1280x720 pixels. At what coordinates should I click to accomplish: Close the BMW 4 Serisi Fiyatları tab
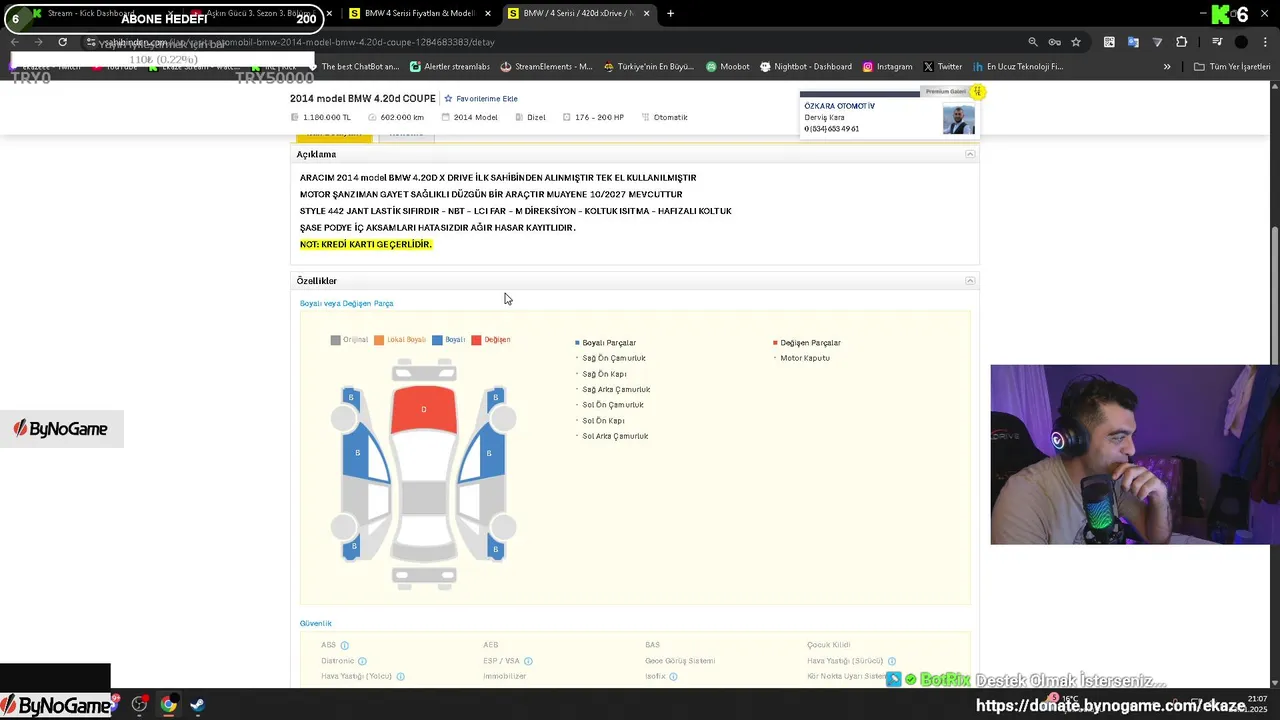(x=488, y=13)
